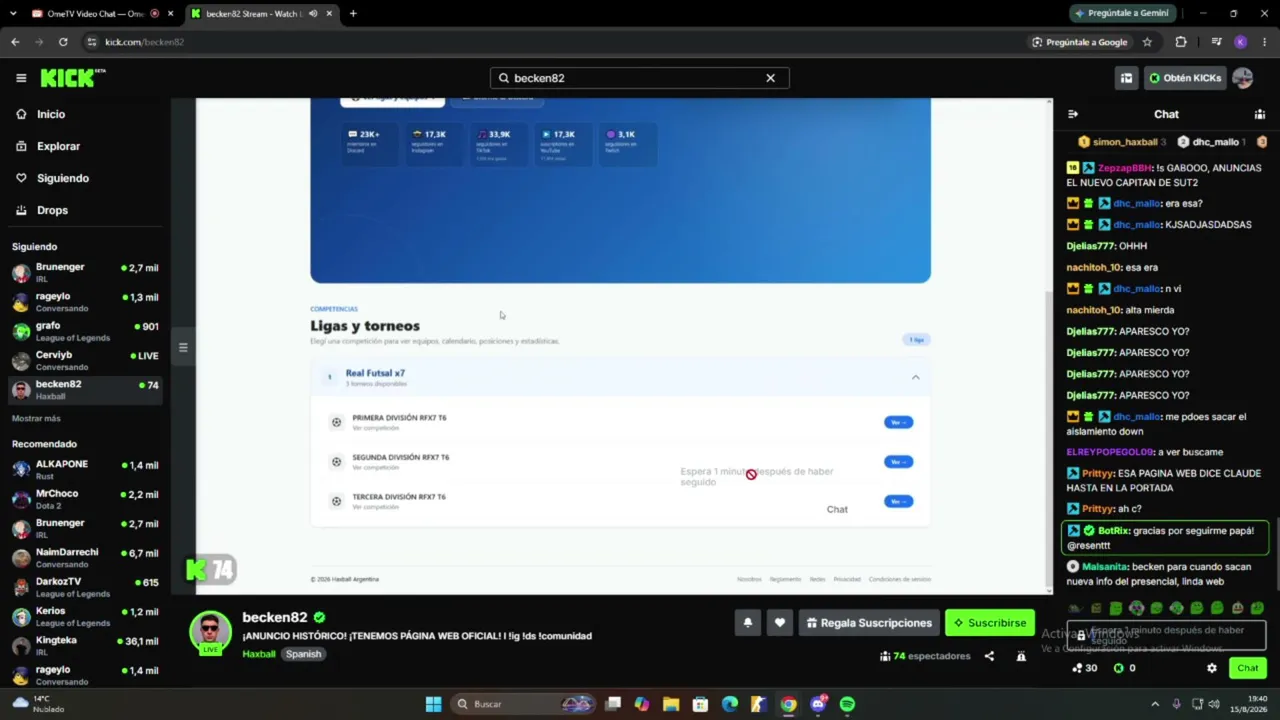The height and width of the screenshot is (720, 1280).
Task: Bookmark this page with the star icon
Action: pos(1147,42)
